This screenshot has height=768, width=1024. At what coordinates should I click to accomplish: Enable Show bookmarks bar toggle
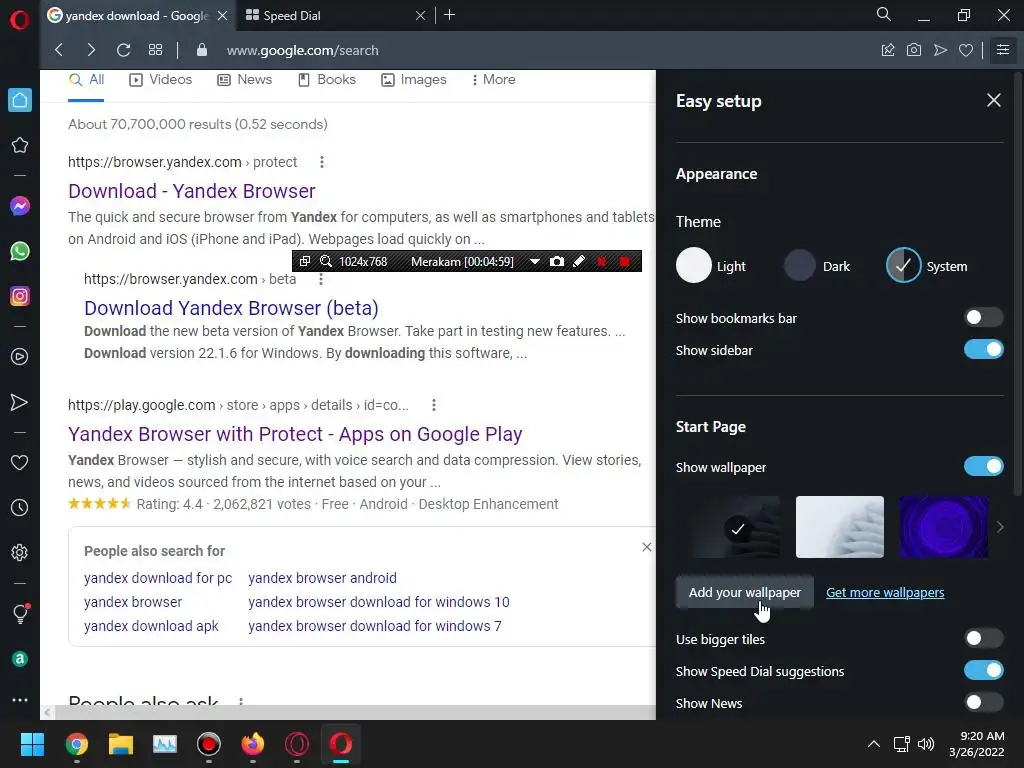984,317
